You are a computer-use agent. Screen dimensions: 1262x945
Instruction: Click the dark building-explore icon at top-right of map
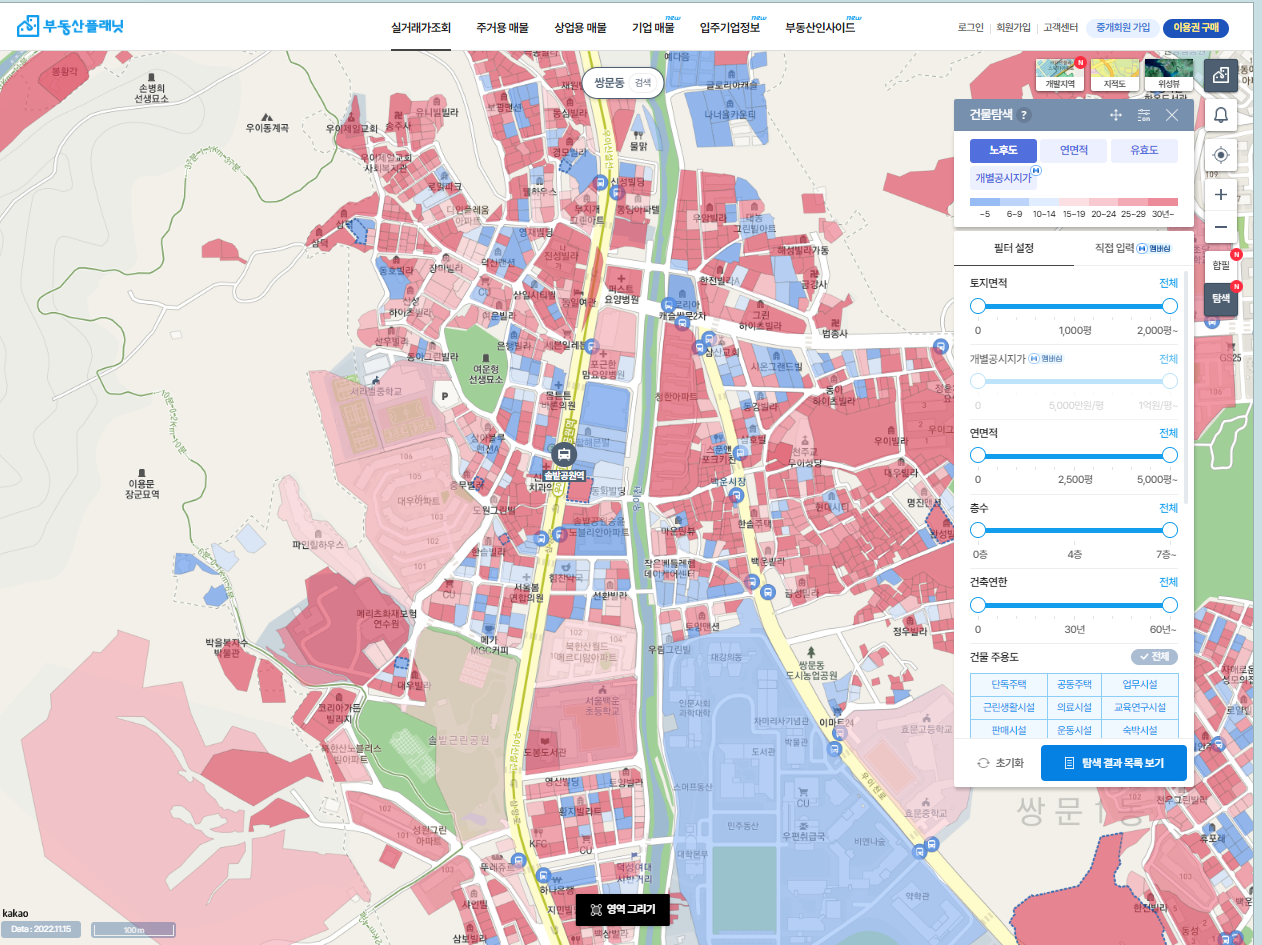coord(1220,75)
